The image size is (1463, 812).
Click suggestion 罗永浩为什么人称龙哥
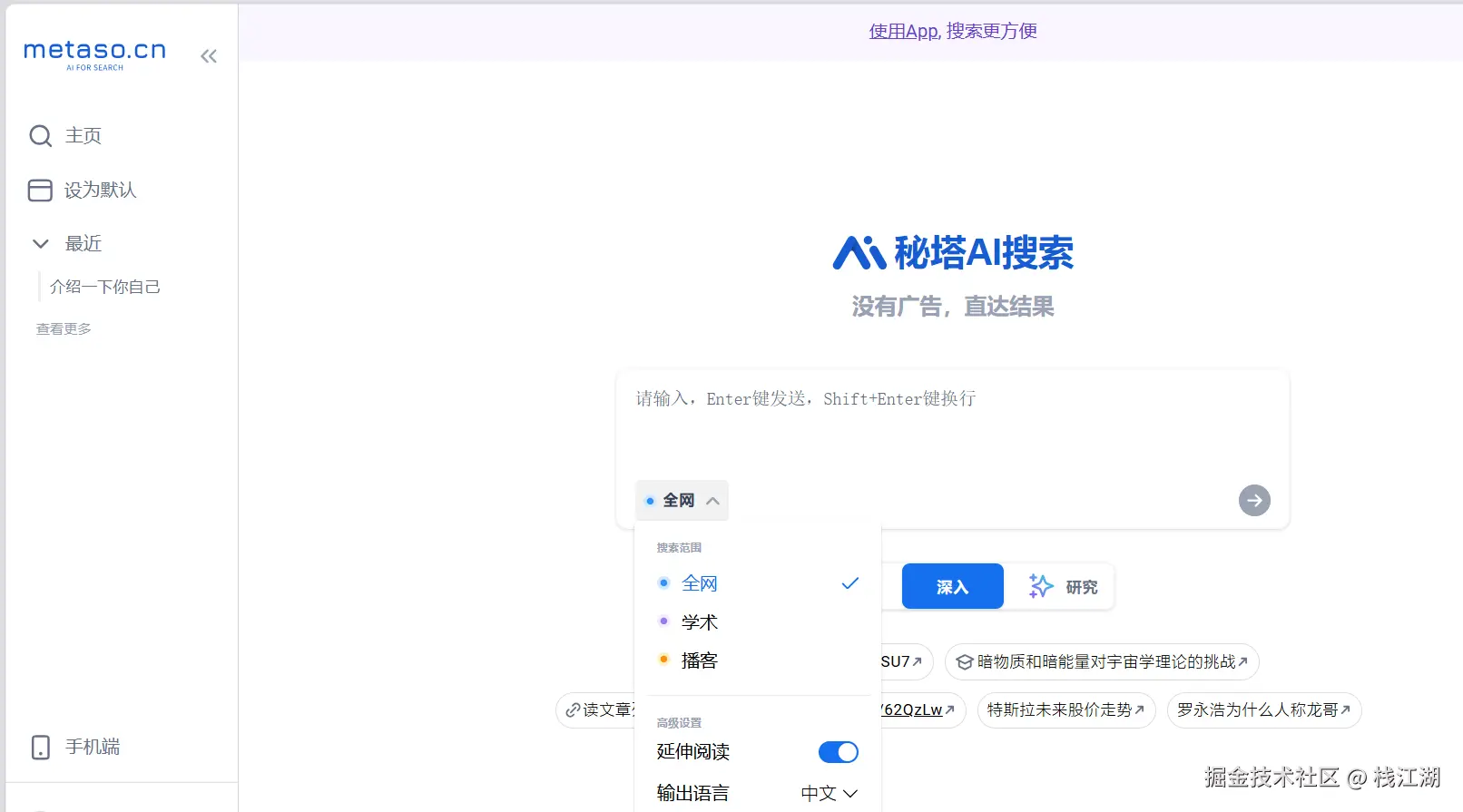pos(1263,710)
